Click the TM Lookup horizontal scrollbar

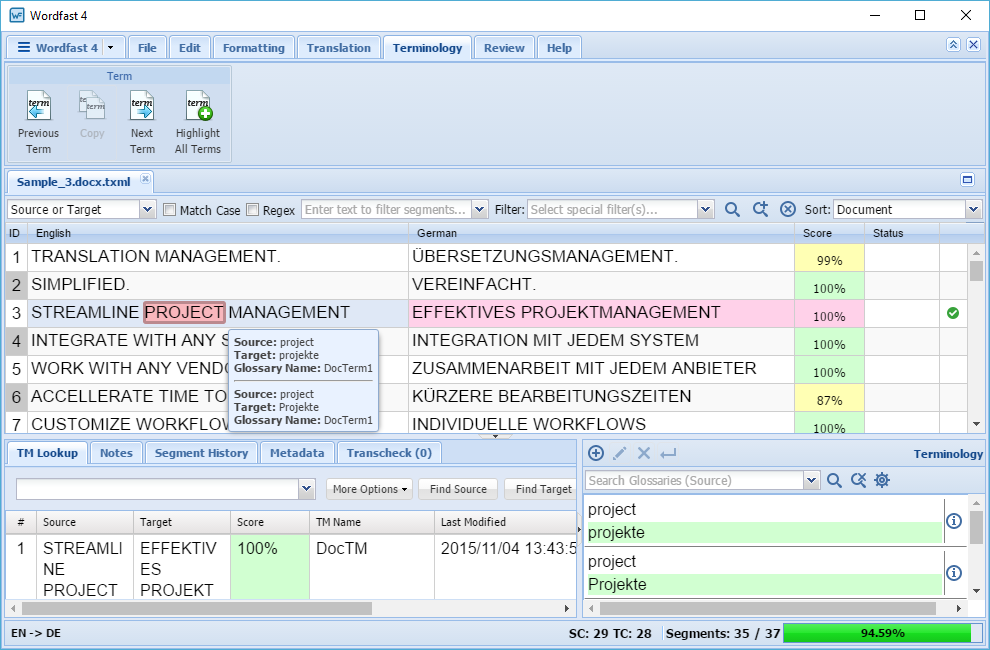pos(197,608)
